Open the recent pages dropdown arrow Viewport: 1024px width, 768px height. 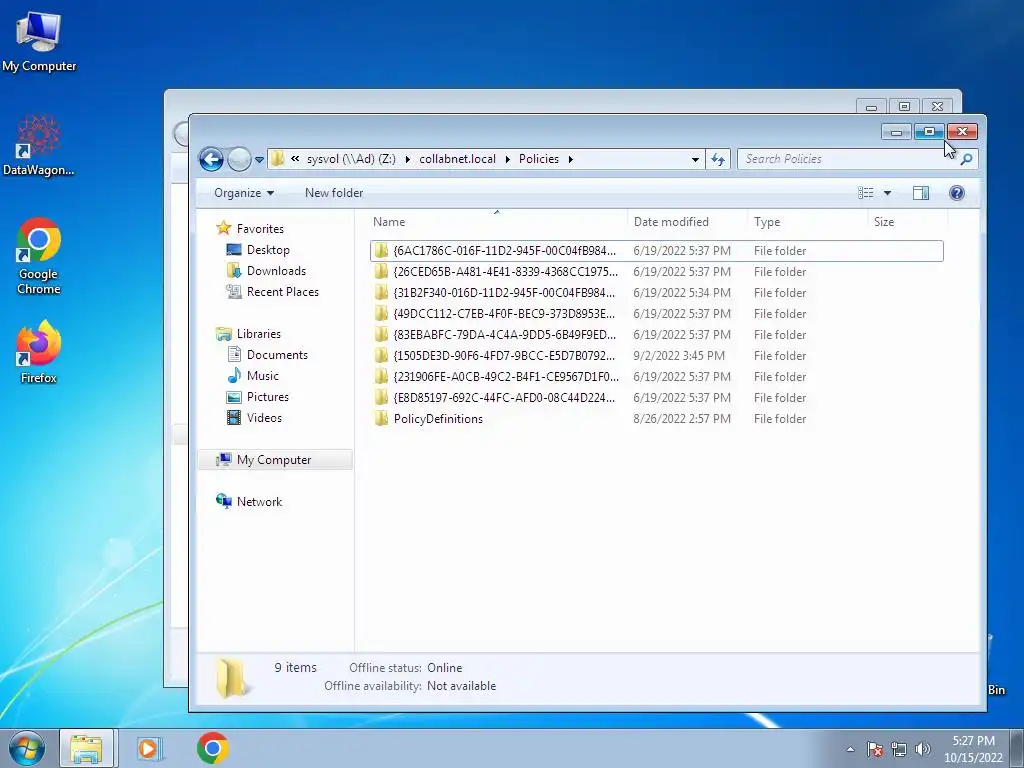259,159
